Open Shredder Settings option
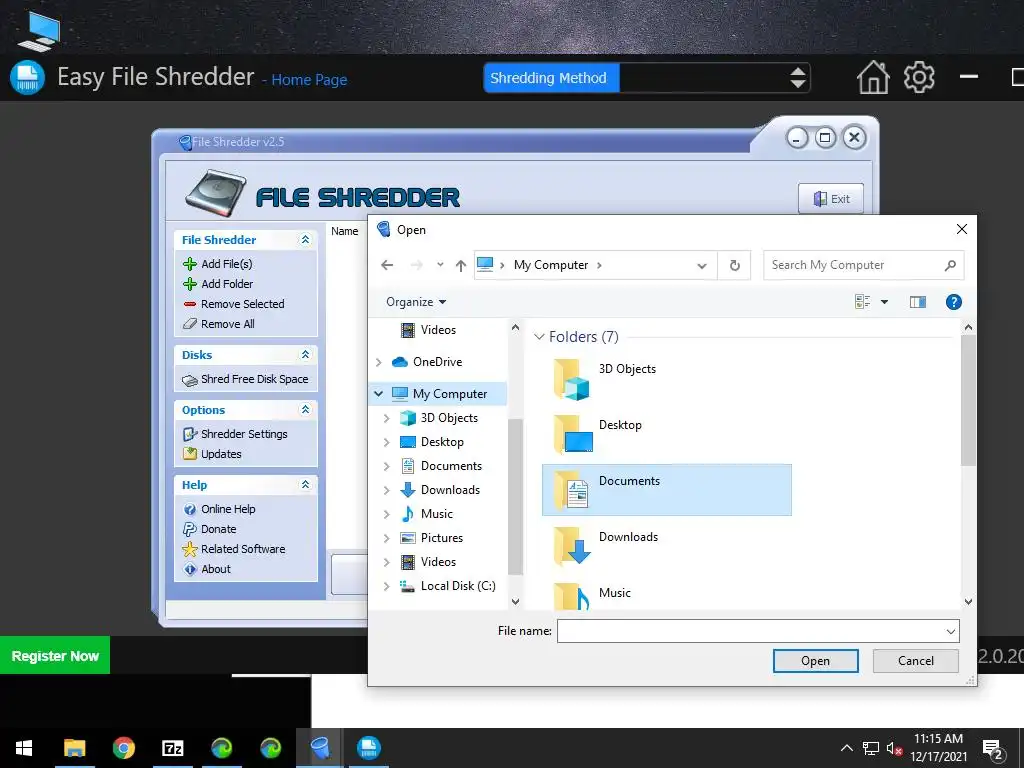The image size is (1024, 768). [x=244, y=434]
